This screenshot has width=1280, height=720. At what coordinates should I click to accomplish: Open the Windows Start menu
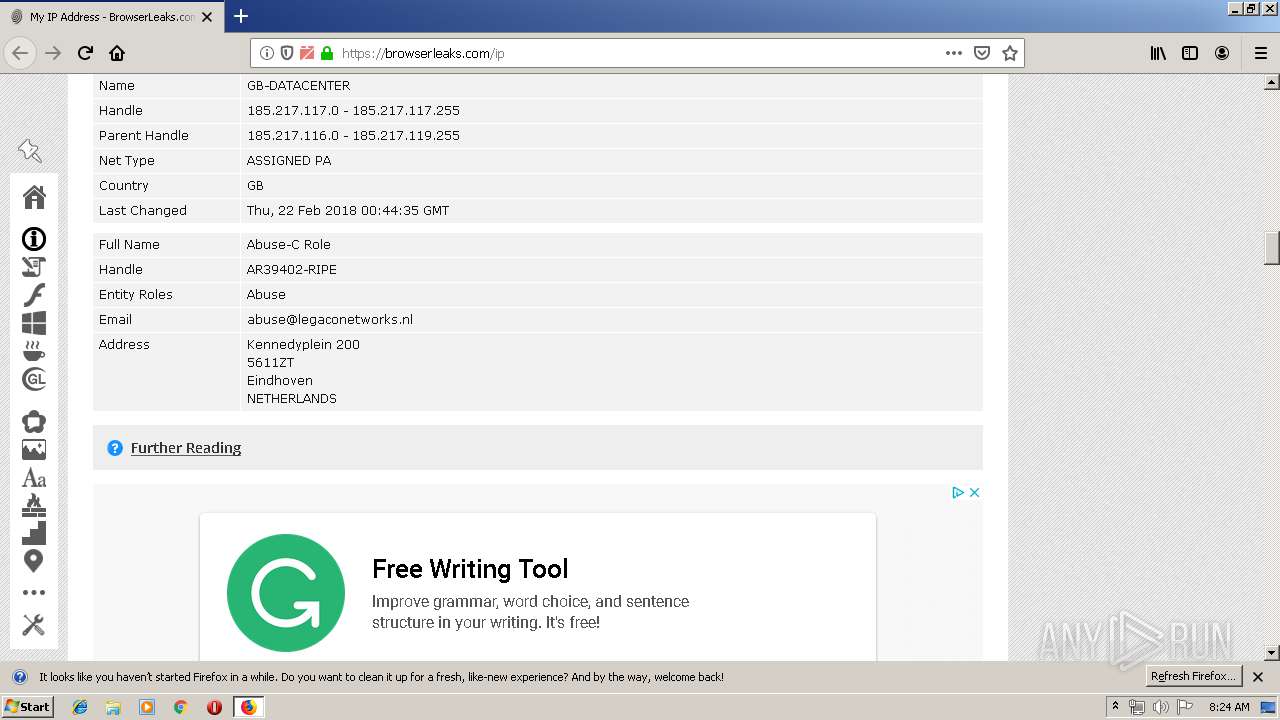[x=28, y=707]
